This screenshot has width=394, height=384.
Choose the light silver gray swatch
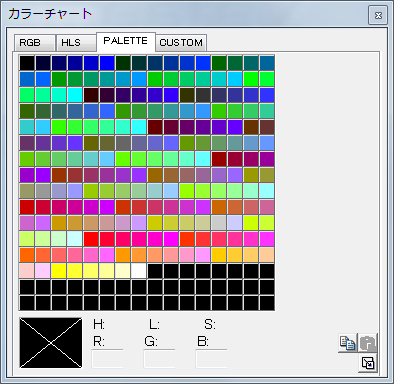coord(219,223)
